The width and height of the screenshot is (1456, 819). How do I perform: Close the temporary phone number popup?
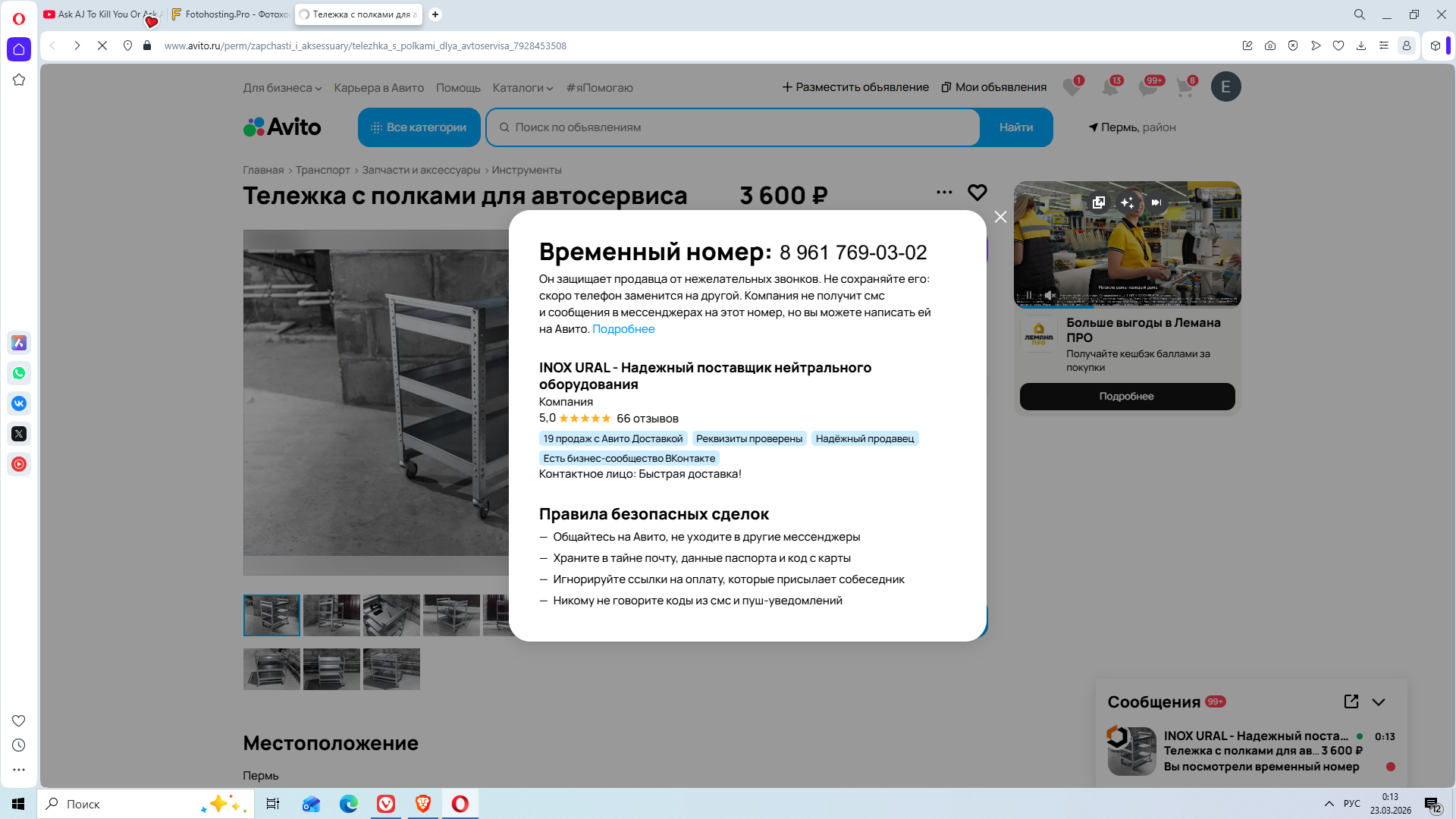1000,217
